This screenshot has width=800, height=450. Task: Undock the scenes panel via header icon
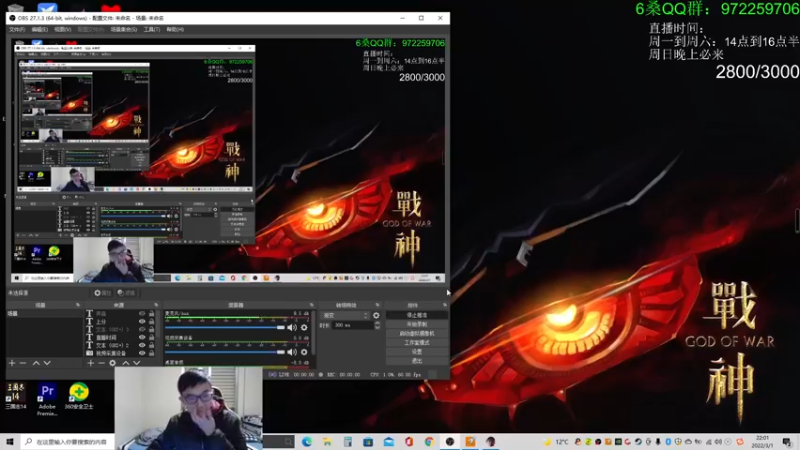tap(78, 305)
